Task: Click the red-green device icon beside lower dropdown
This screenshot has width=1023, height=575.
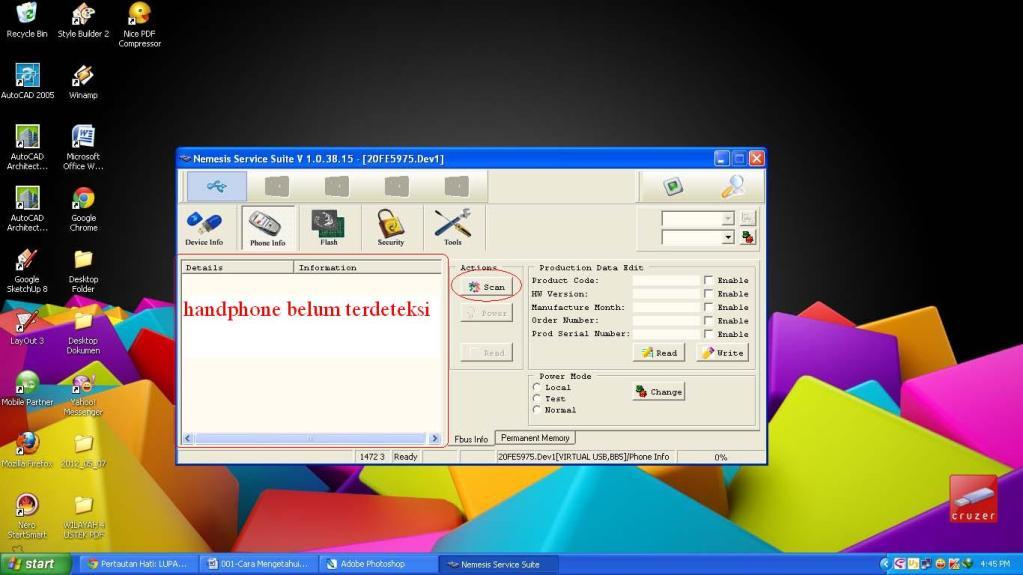Action: tap(748, 238)
